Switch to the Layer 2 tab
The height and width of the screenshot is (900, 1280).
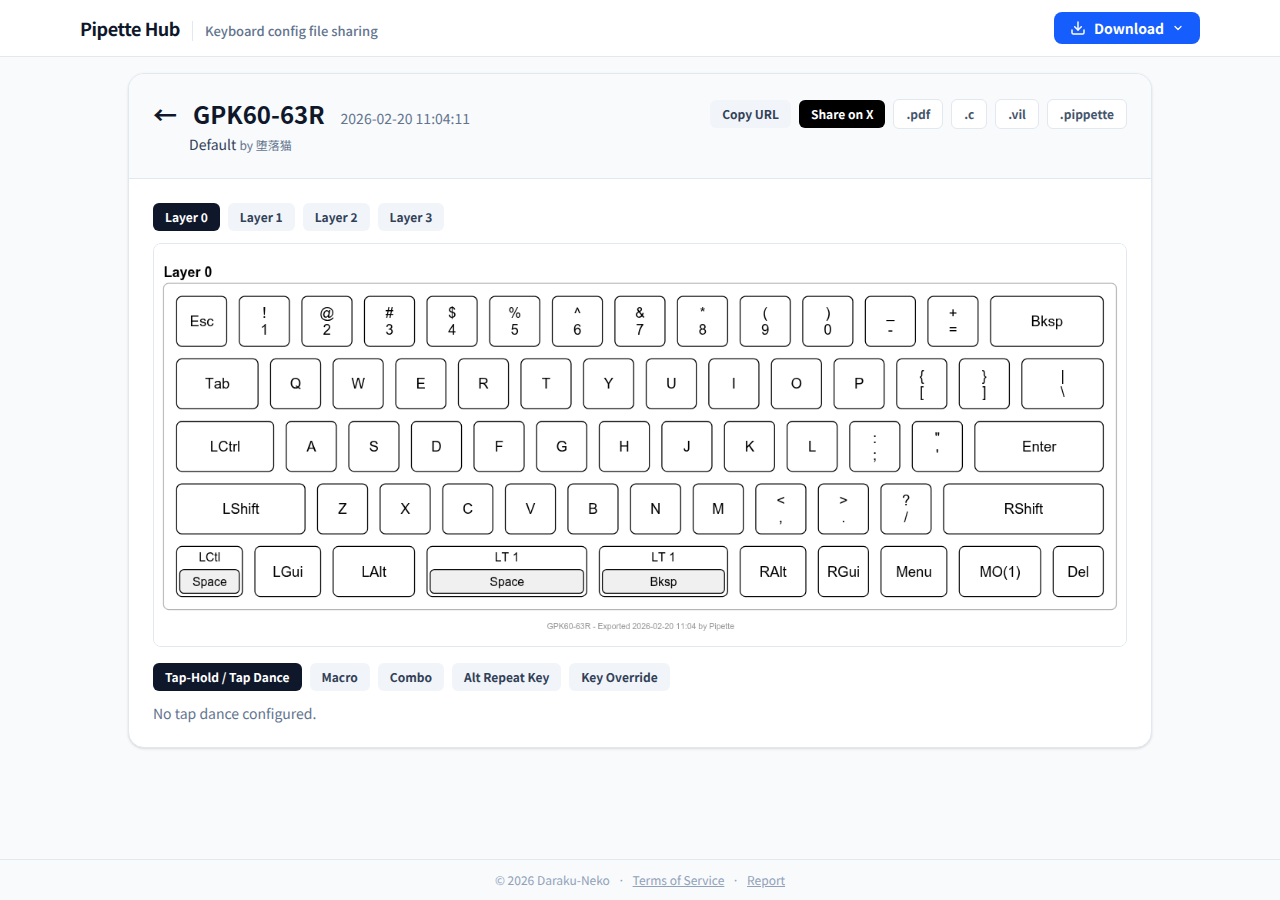point(336,217)
